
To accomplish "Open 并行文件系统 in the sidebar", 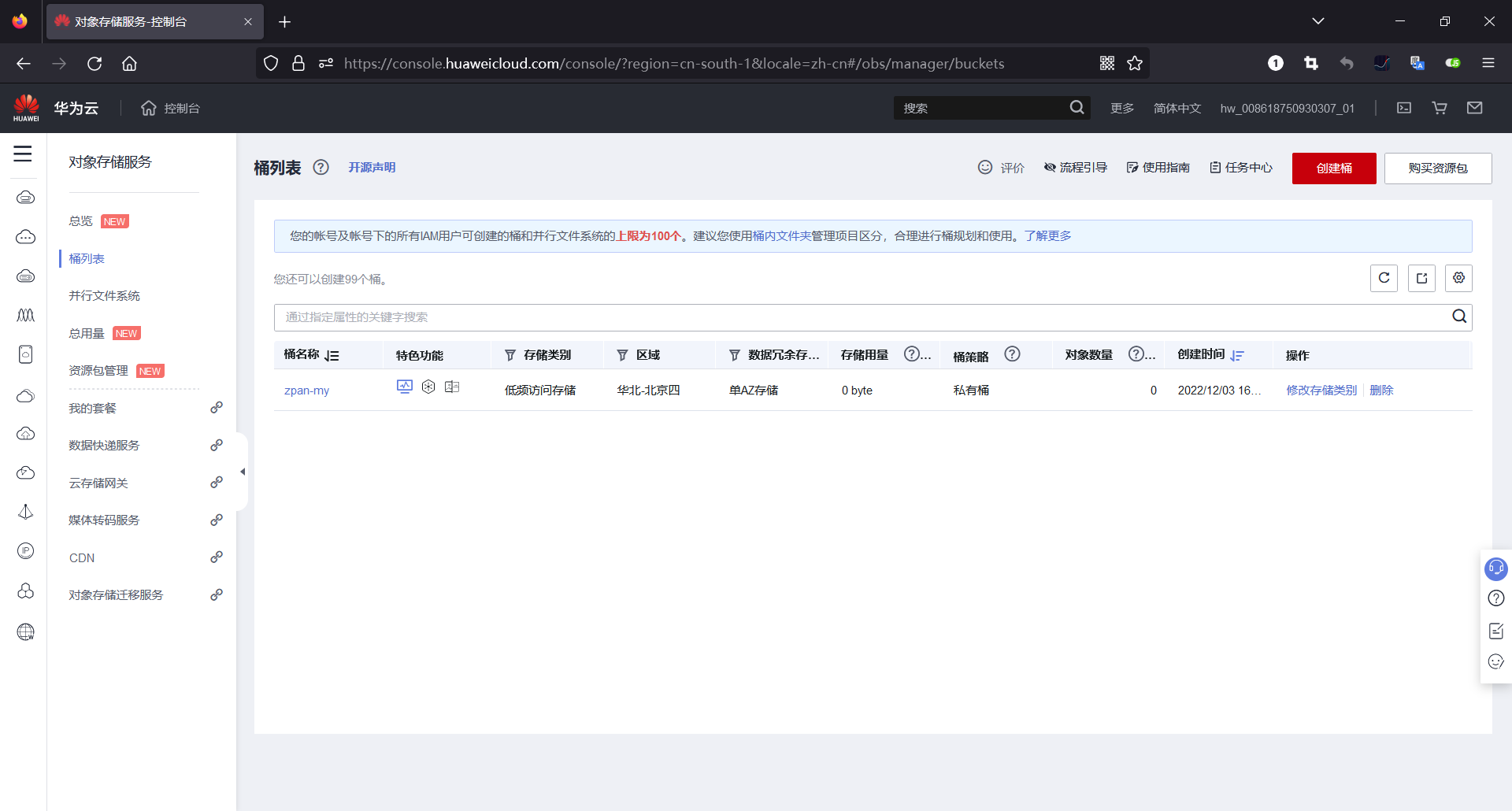I will click(x=104, y=296).
